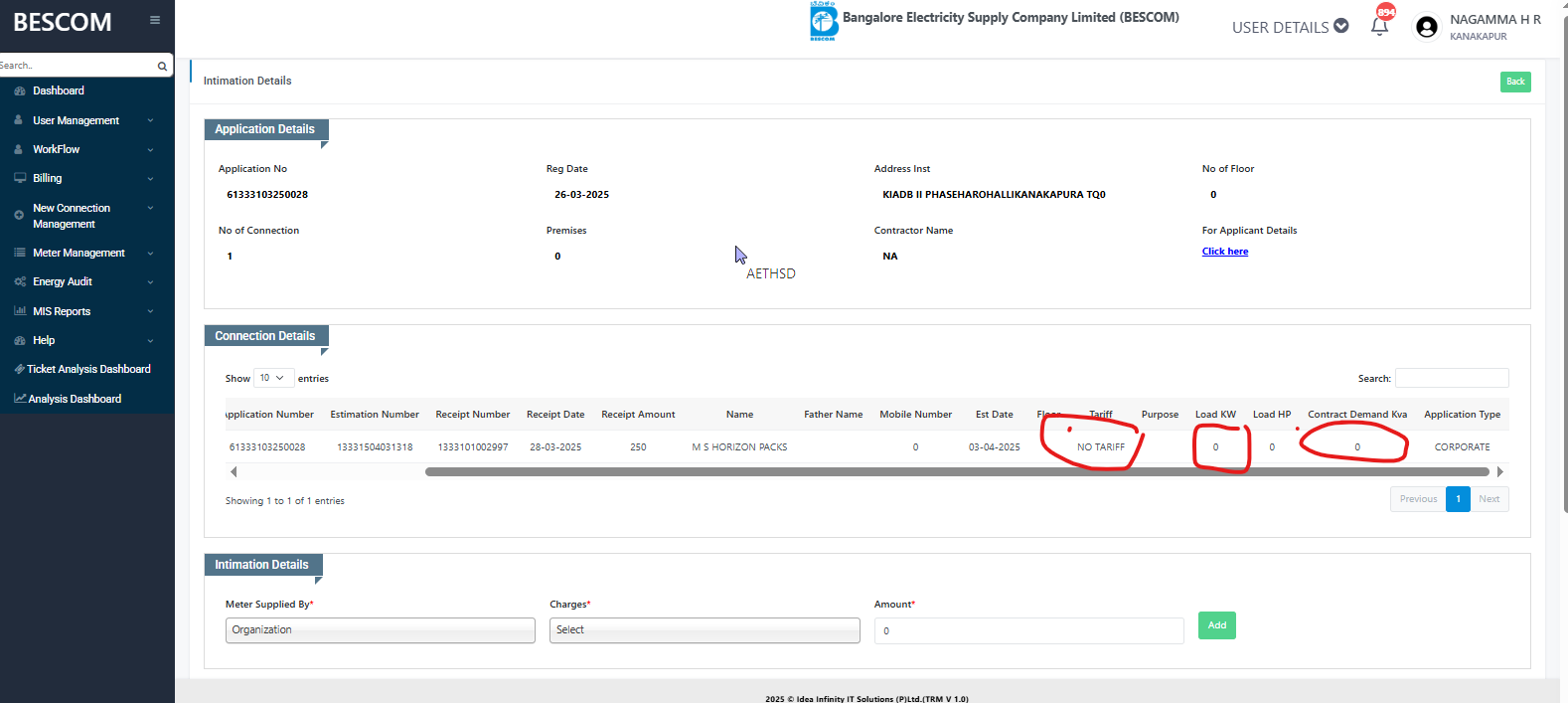Open the Show entries count dropdown
The image size is (1568, 703).
[x=273, y=378]
